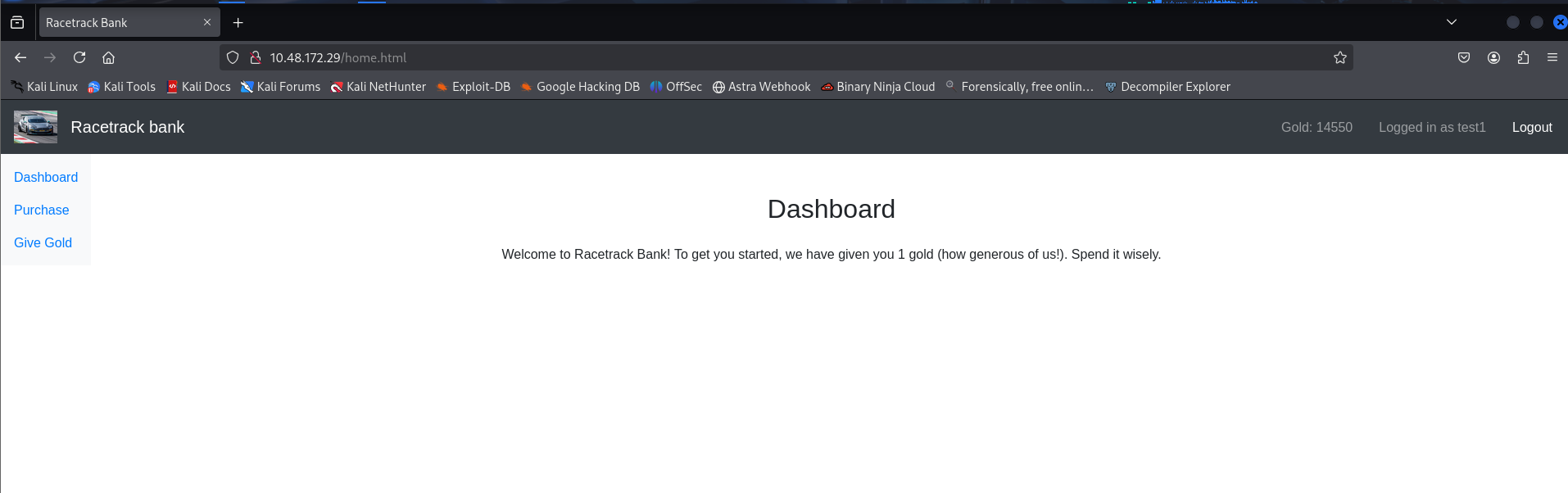Open the list all tabs dropdown
Screen dimensions: 1568x493
1451,22
